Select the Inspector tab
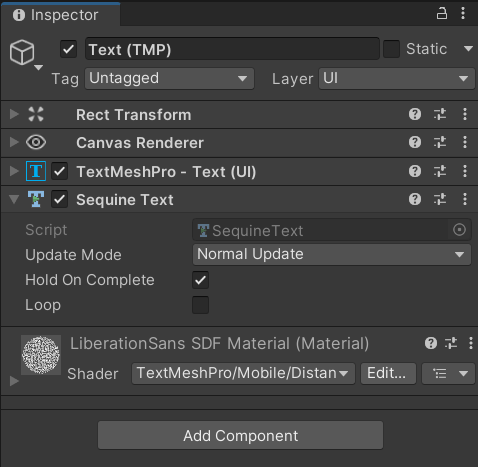478x467 pixels. (61, 15)
